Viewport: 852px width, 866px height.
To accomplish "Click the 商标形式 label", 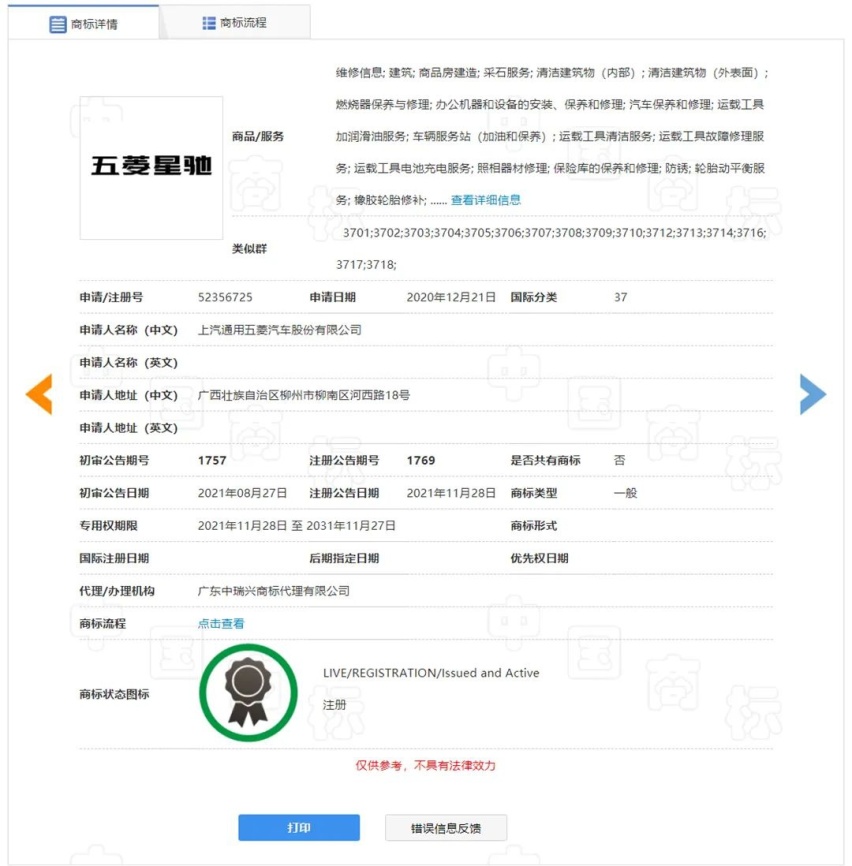I will 534,525.
